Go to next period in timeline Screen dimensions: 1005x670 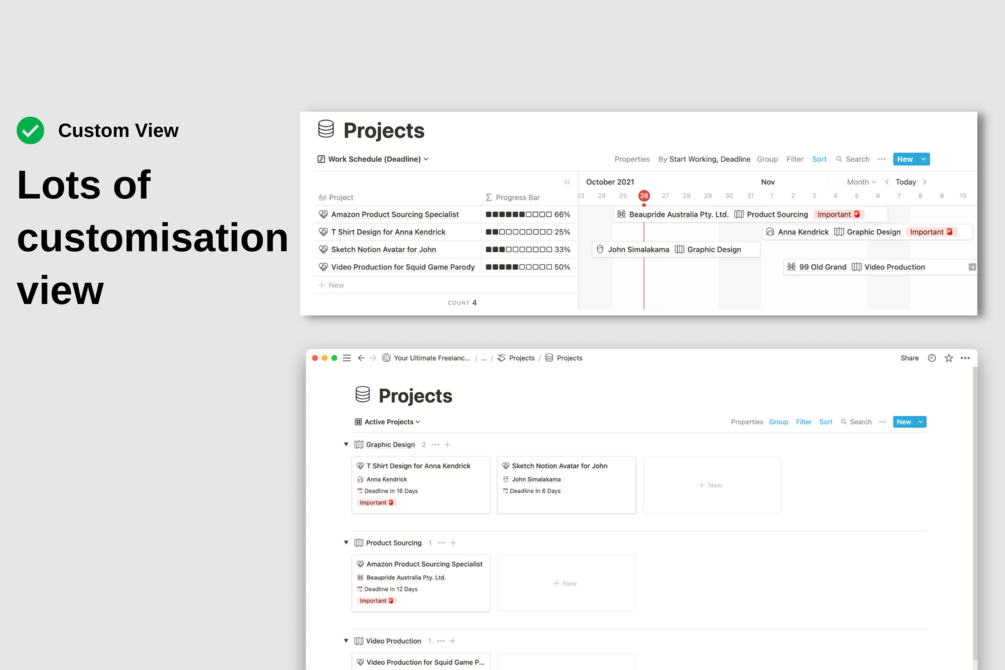(924, 182)
